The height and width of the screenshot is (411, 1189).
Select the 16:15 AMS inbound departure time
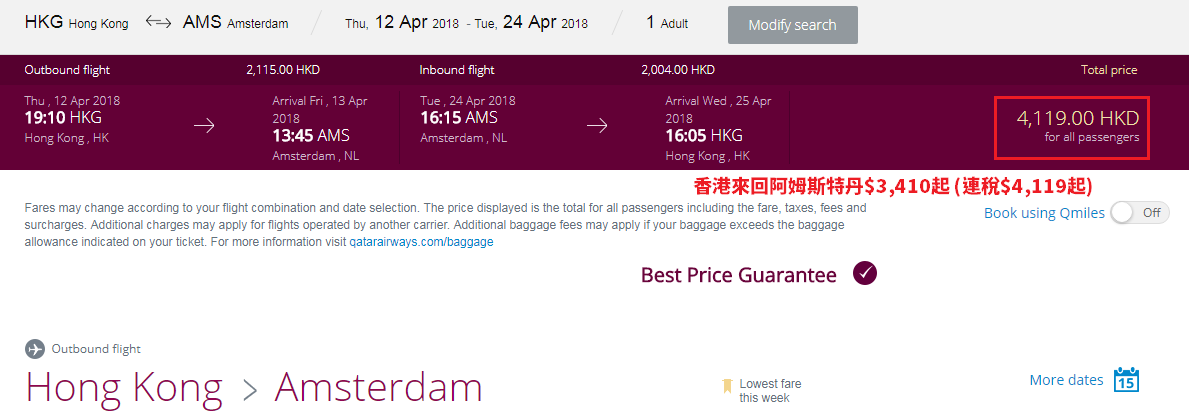pos(459,118)
